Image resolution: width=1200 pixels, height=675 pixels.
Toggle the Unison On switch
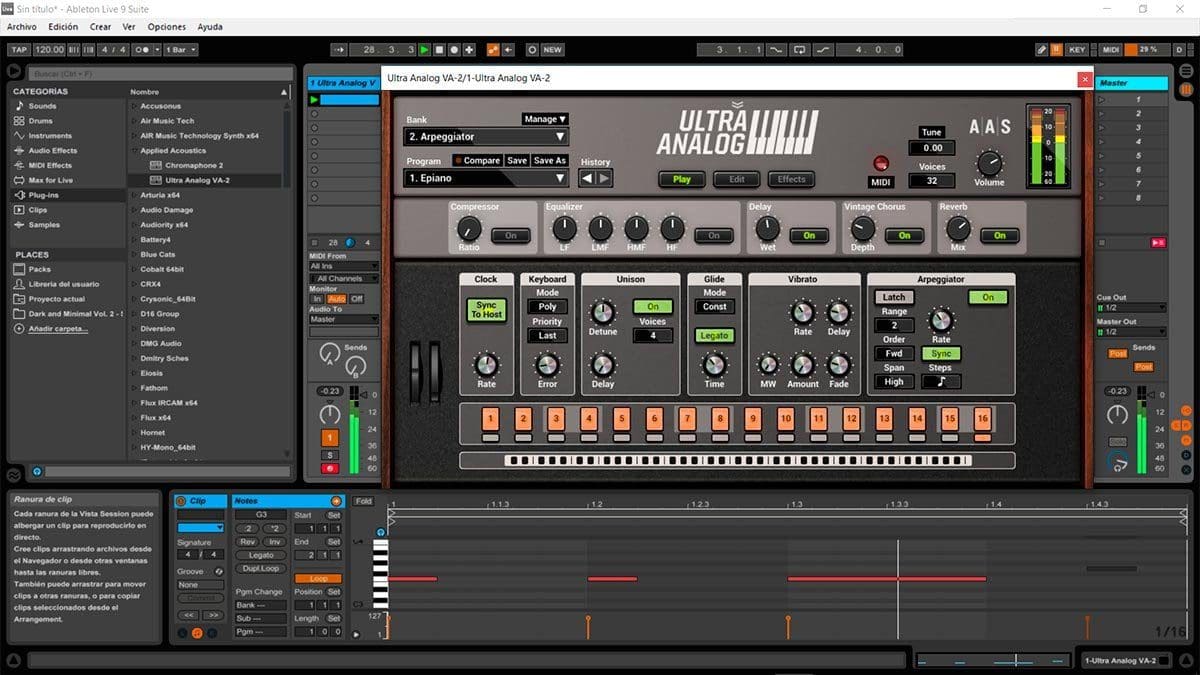[653, 307]
